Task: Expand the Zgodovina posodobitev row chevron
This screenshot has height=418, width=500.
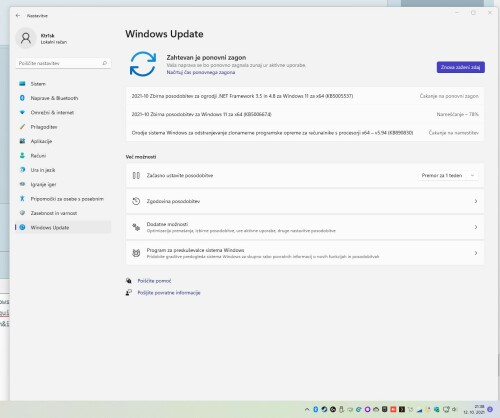Action: point(476,201)
